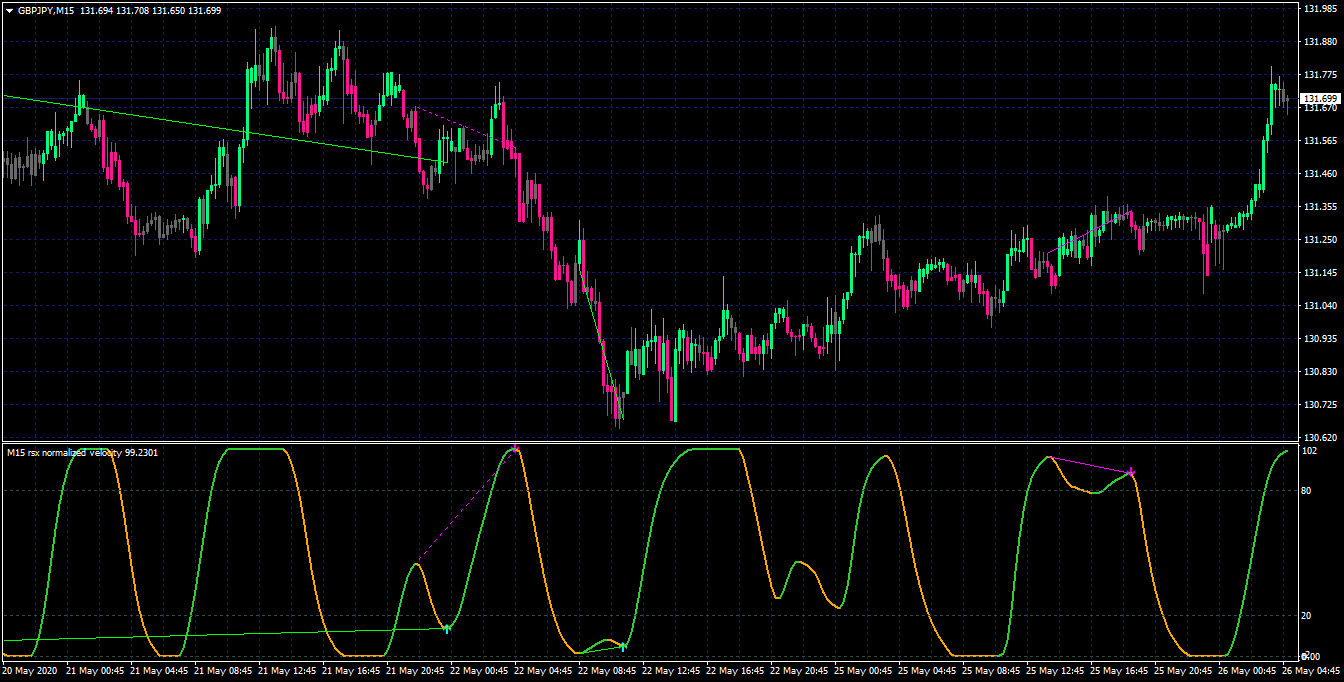Click the 131.985 price scale label
Screen dimensions: 1344x682
[x=1321, y=9]
